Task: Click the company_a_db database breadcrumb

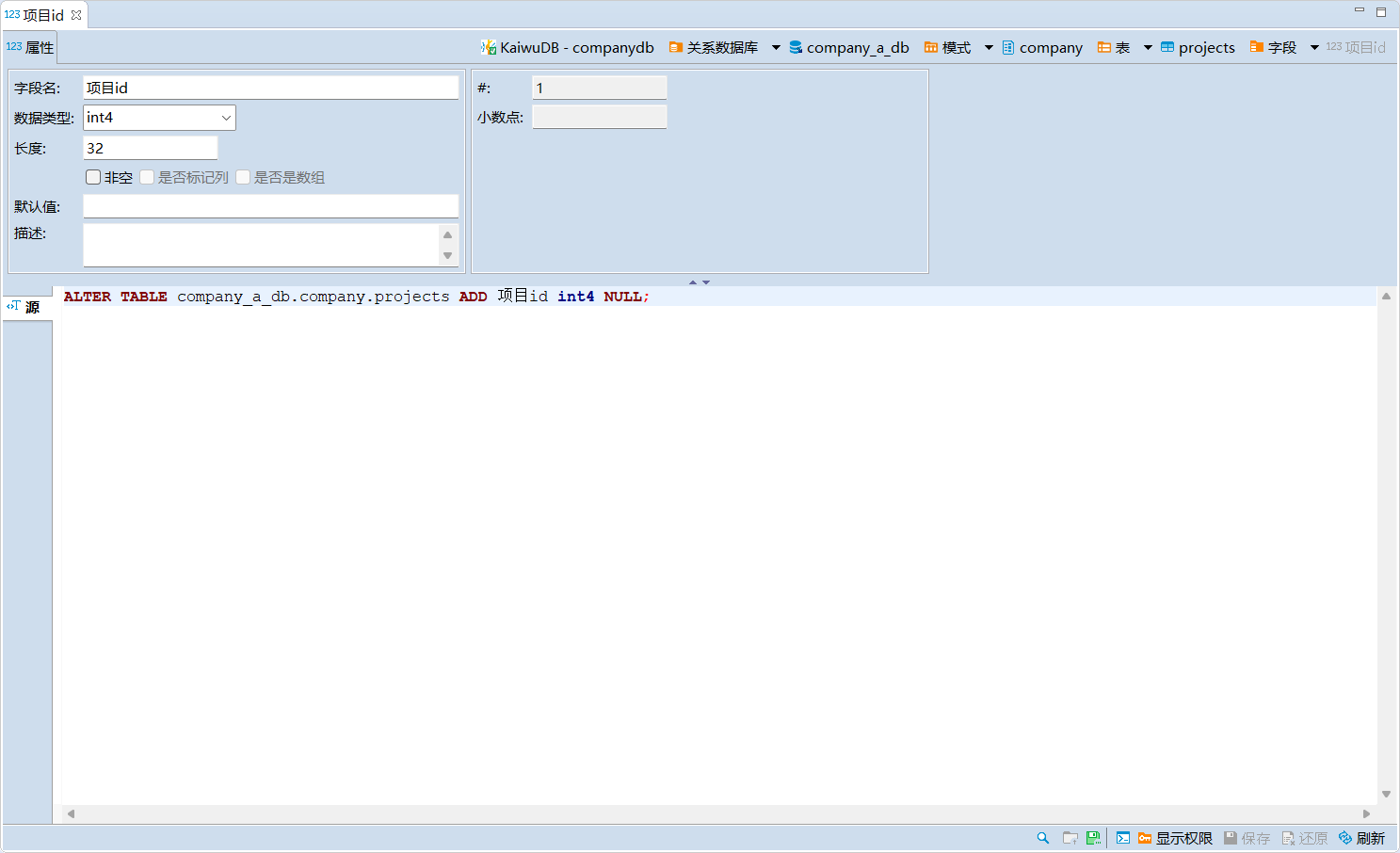Action: tap(848, 47)
